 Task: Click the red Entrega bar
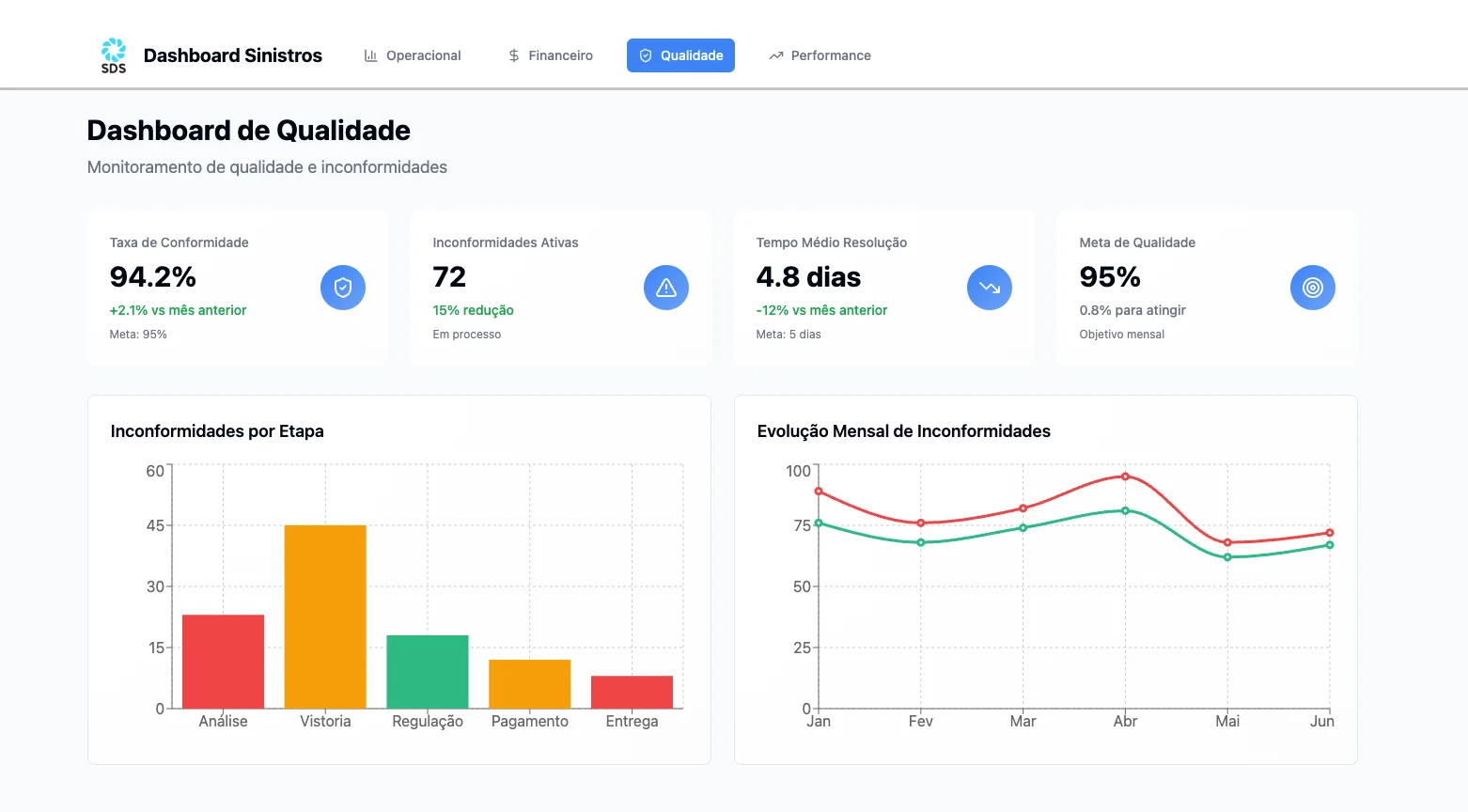coord(632,693)
